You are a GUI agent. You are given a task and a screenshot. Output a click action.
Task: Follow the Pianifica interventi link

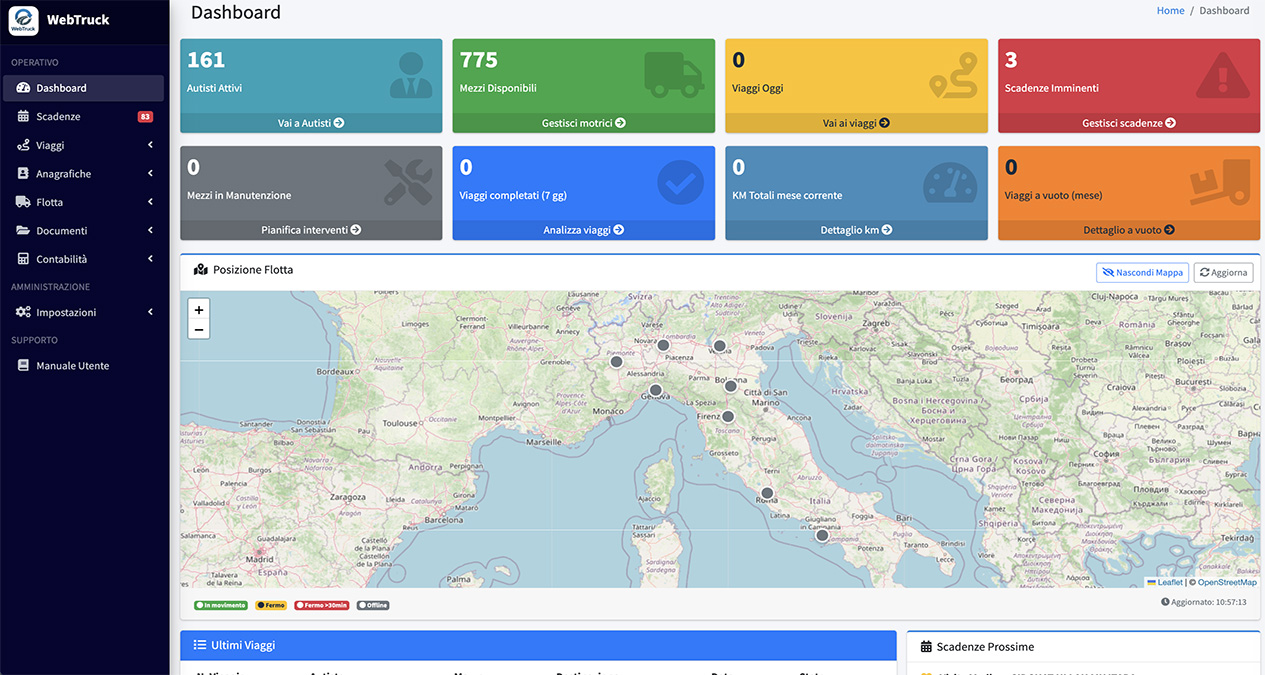(x=311, y=230)
